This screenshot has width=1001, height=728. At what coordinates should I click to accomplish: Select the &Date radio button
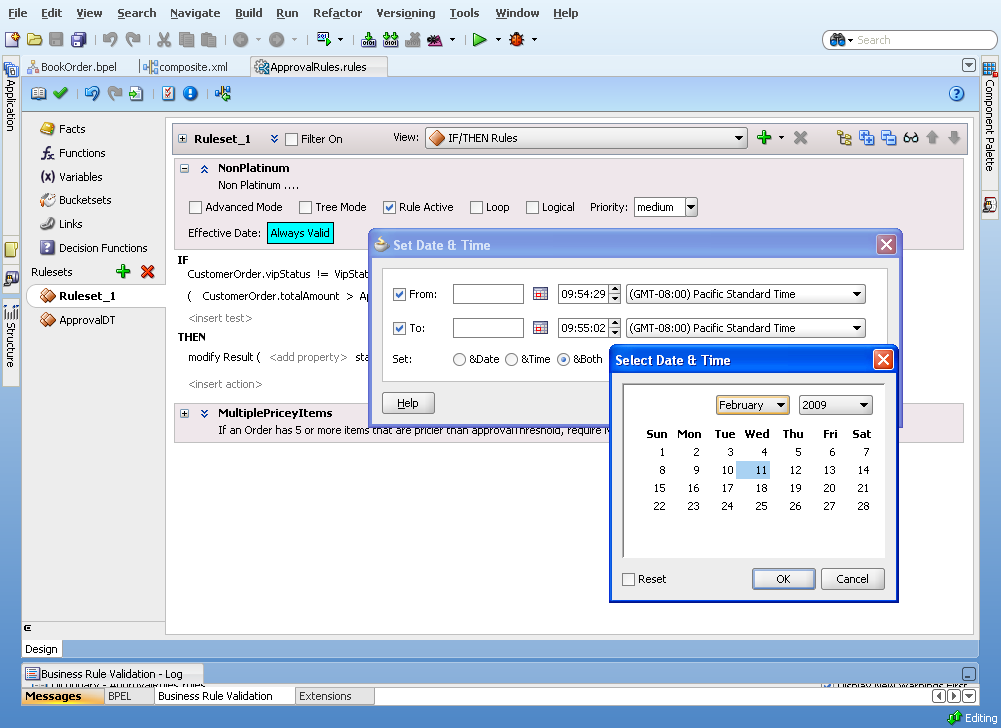(459, 360)
